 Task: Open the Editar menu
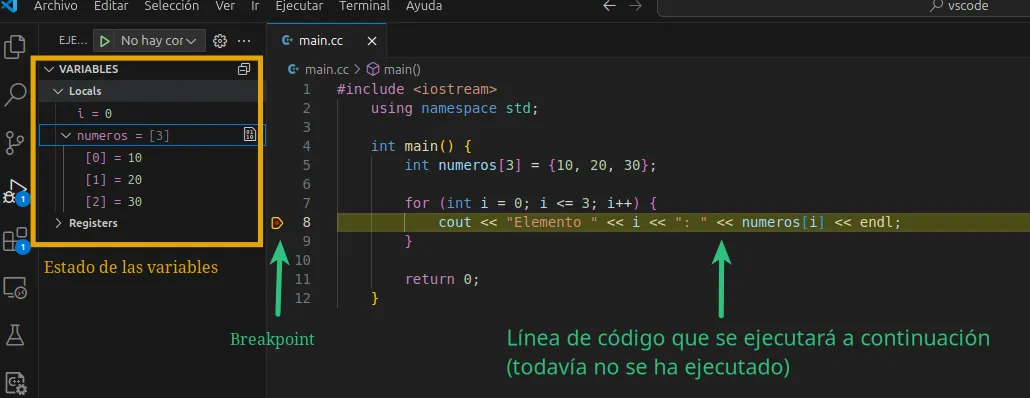point(111,6)
